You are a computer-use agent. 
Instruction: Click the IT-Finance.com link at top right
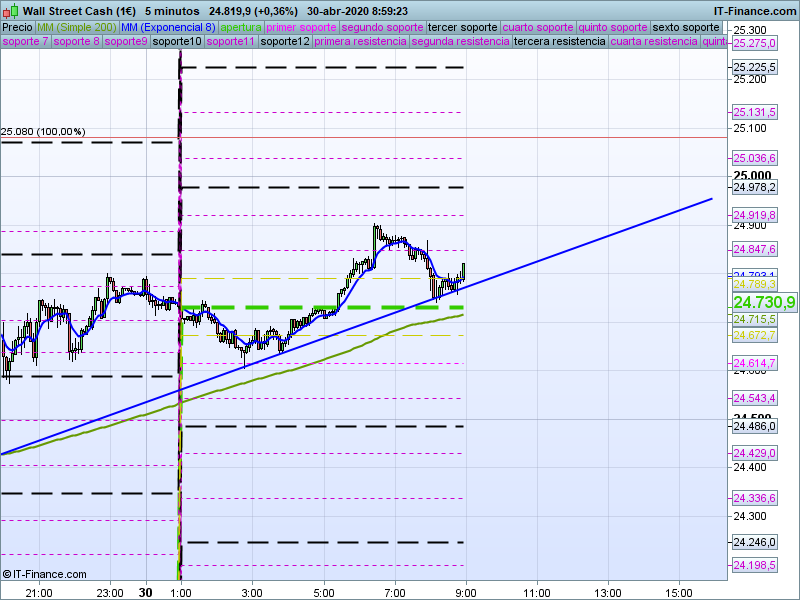(755, 11)
